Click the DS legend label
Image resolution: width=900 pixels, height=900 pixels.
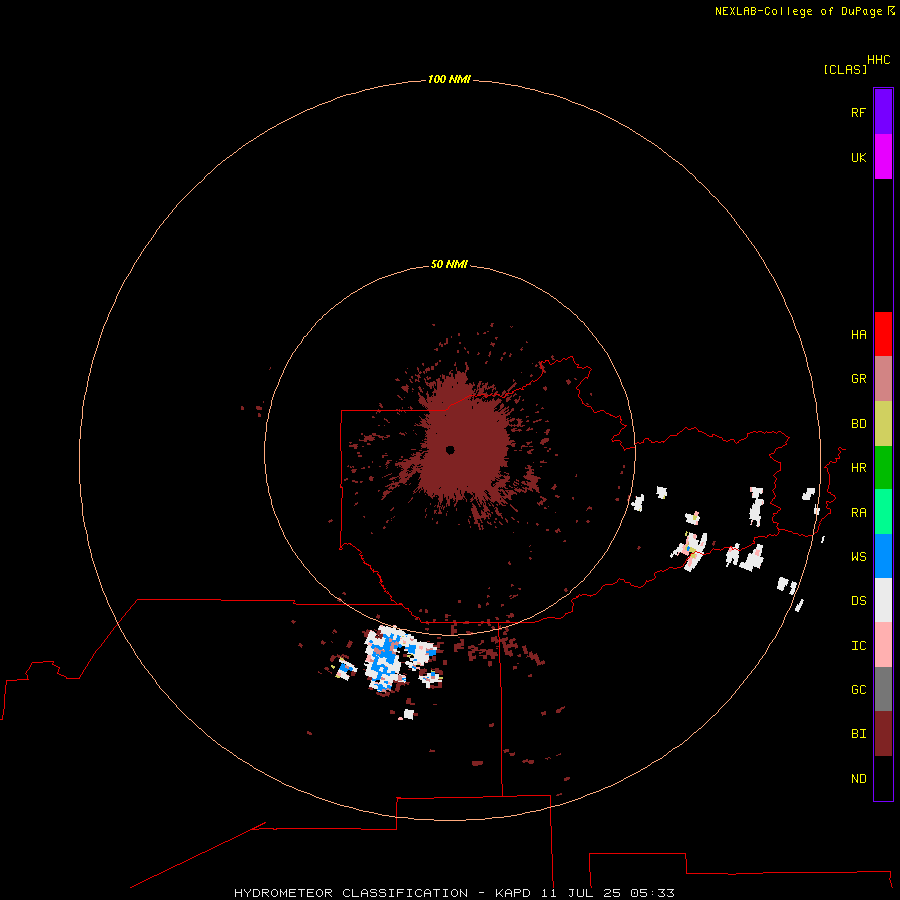tap(859, 600)
